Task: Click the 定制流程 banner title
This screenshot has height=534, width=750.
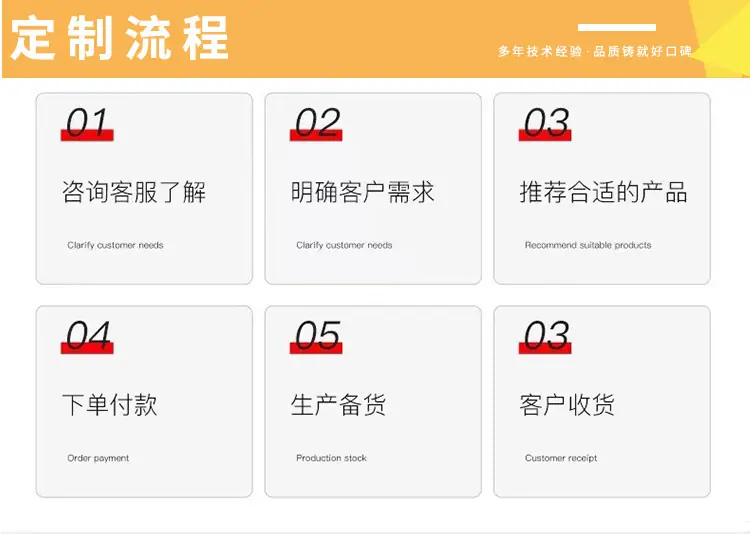Action: pos(120,38)
